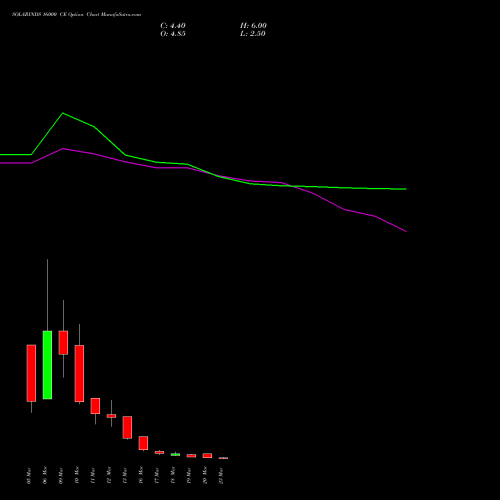Screen dimensions: 500x500
Task: Select the 05 Mar date label
Action: 29,476
